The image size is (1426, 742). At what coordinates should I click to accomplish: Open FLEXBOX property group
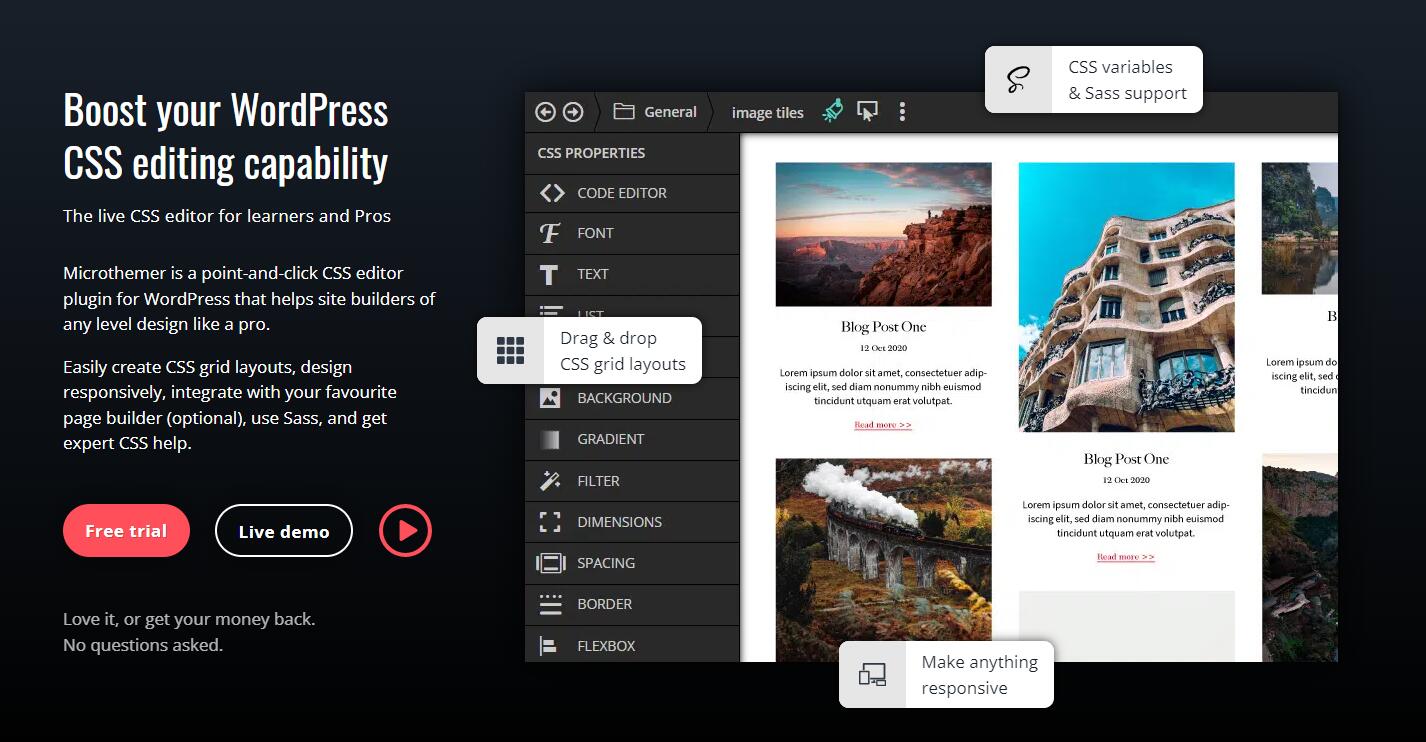click(x=632, y=645)
